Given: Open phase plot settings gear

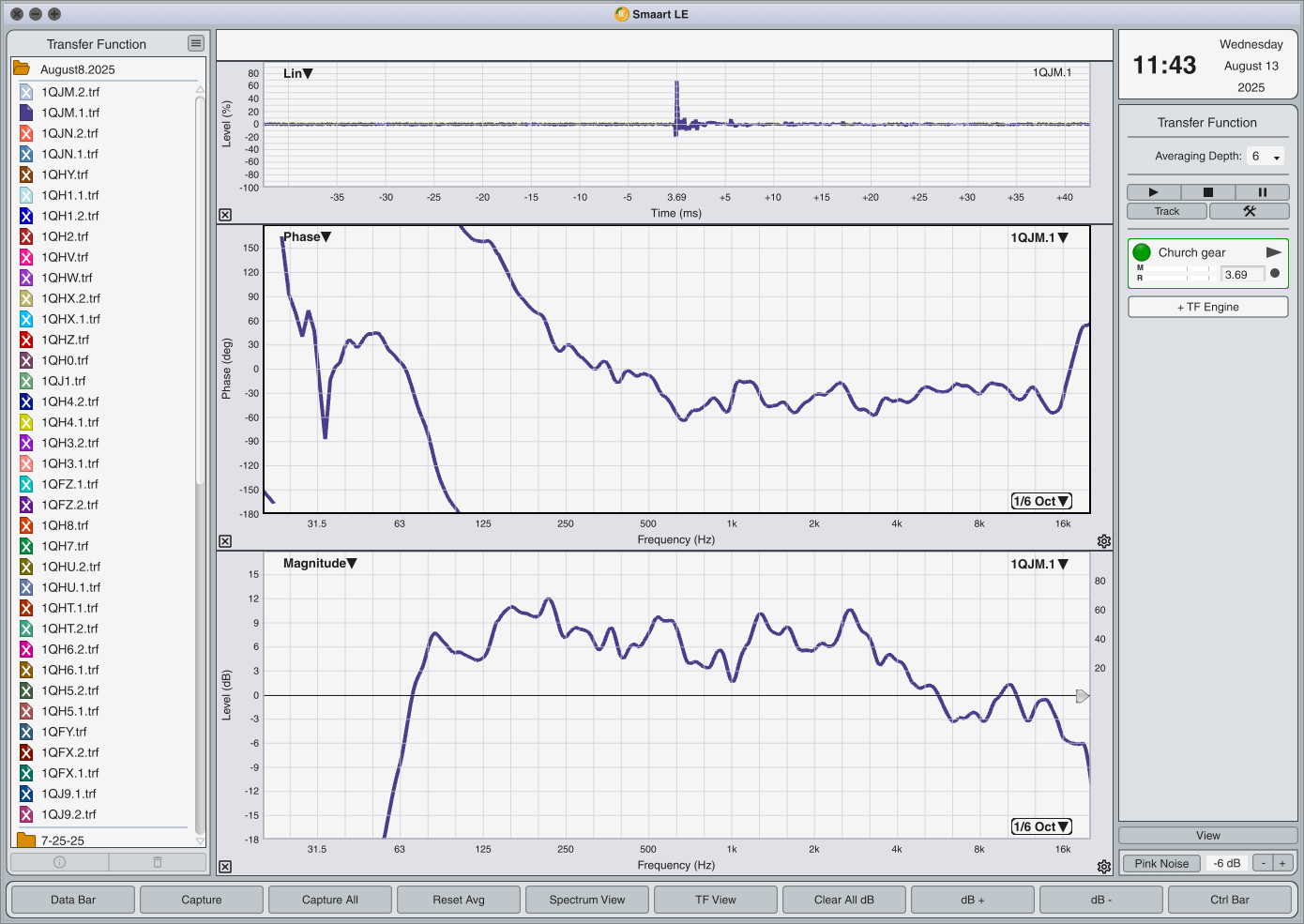Looking at the screenshot, I should [1104, 541].
